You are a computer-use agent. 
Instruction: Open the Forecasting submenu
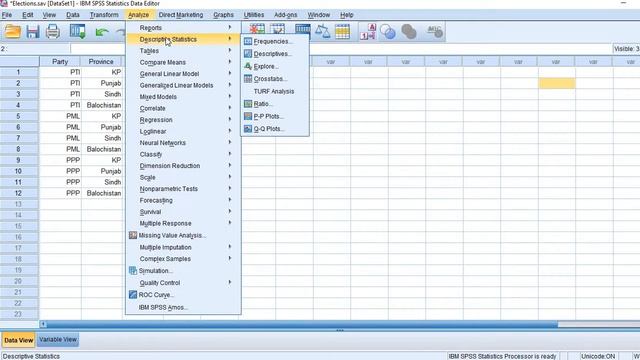pos(183,200)
